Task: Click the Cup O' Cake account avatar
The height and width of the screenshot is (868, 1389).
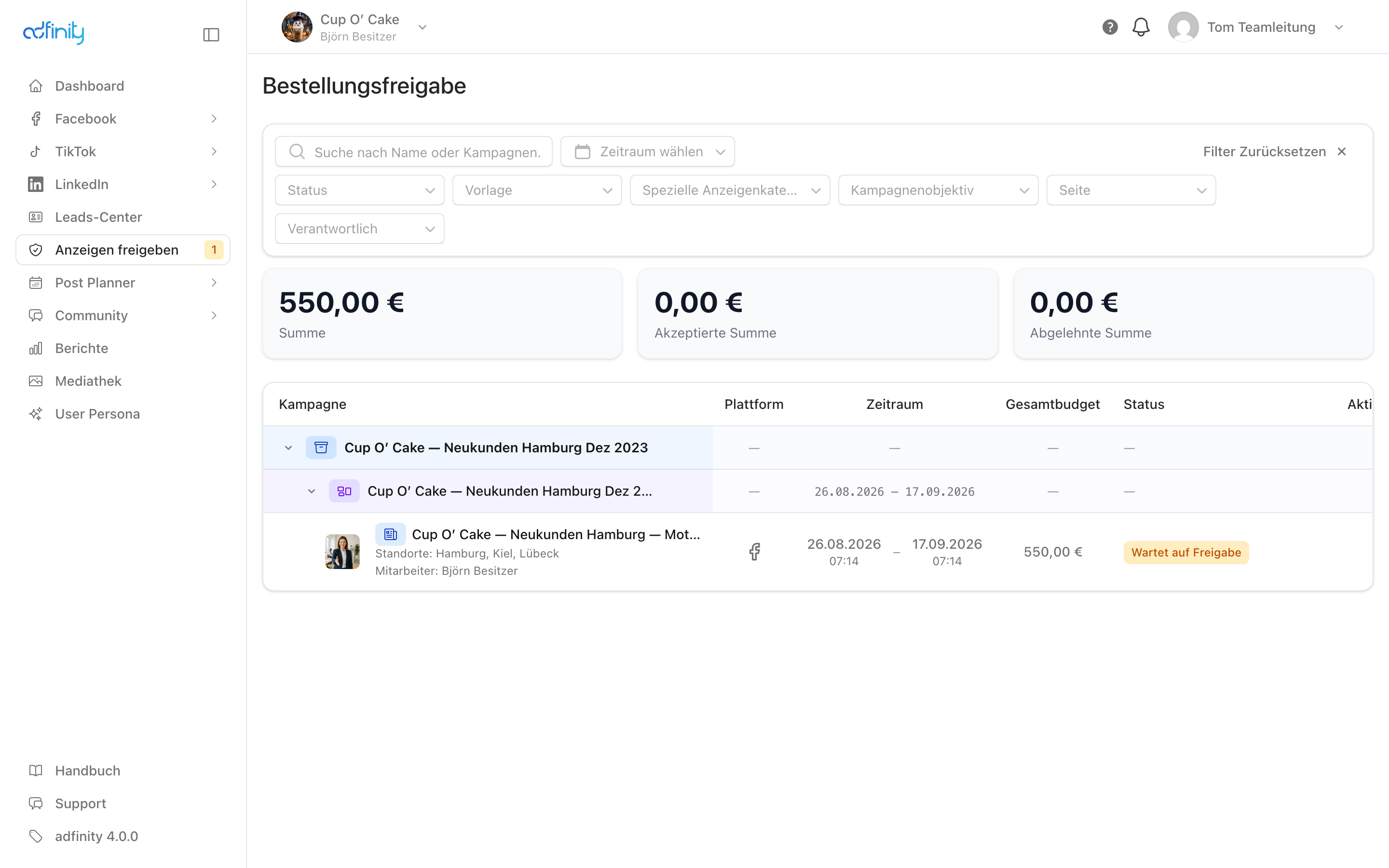Action: point(297,27)
